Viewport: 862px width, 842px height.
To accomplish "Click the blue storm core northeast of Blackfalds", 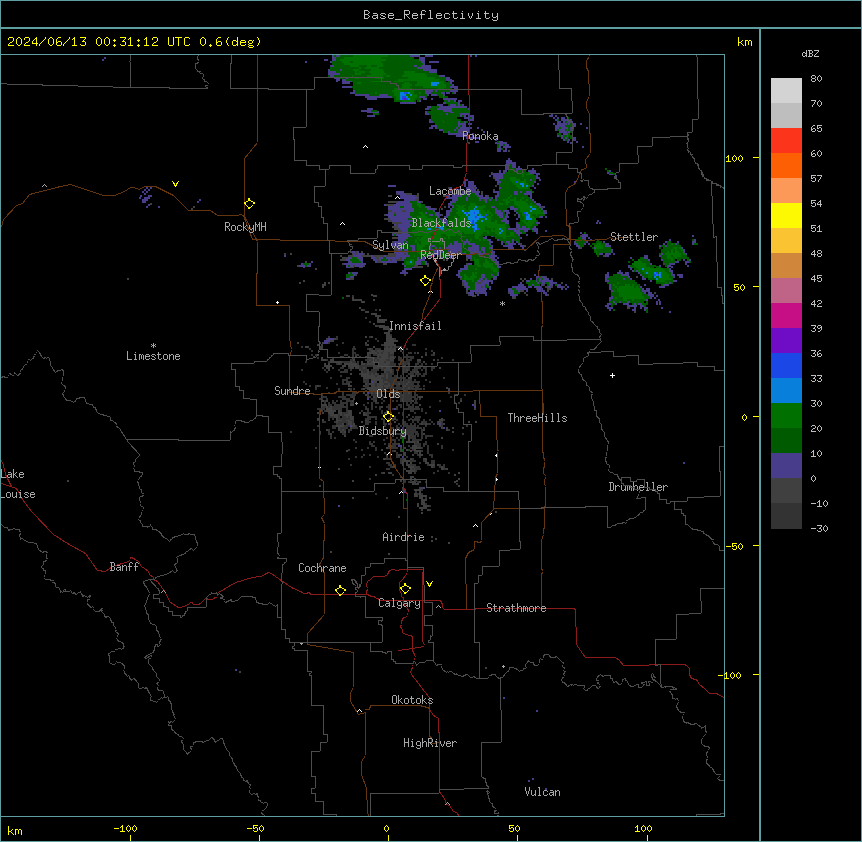I will [474, 217].
